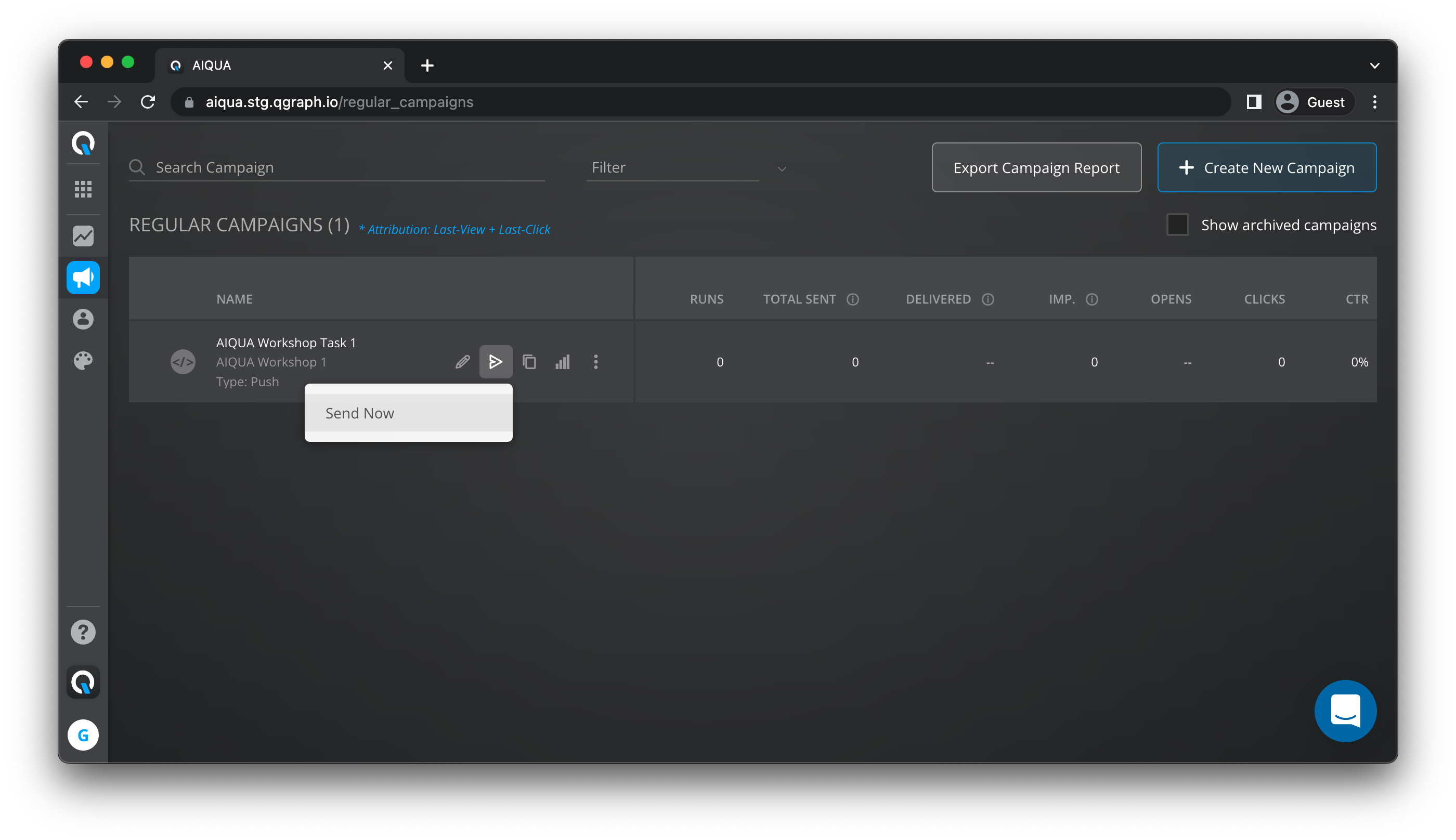1456x840 pixels.
Task: Open the palette creative sidebar icon
Action: click(x=83, y=361)
